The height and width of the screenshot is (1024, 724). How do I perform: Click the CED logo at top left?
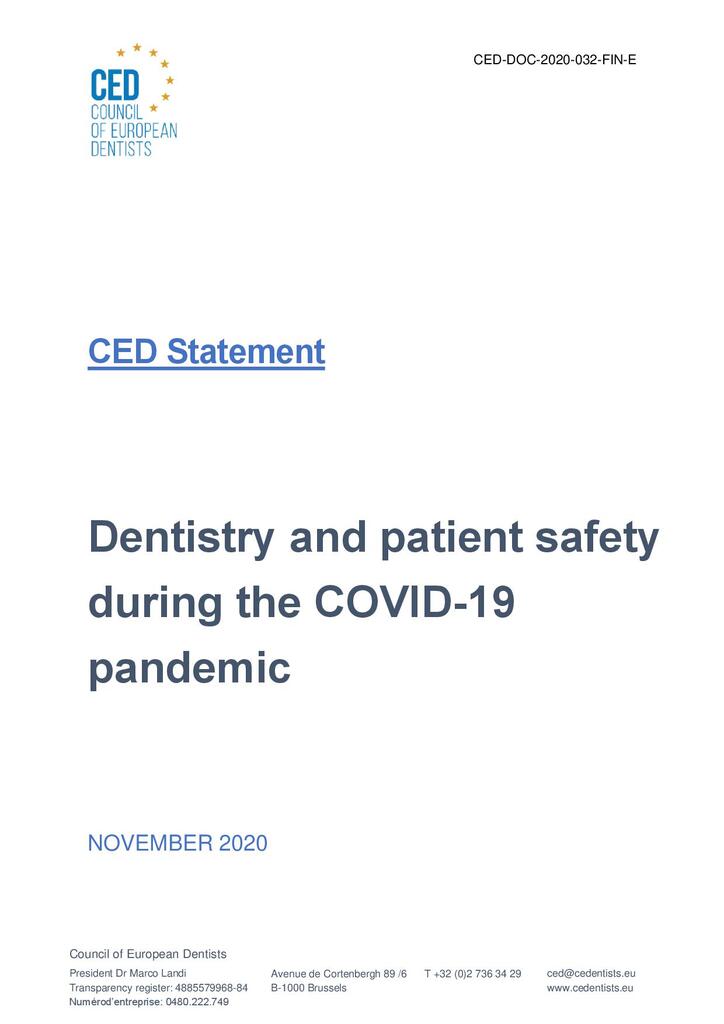133,100
